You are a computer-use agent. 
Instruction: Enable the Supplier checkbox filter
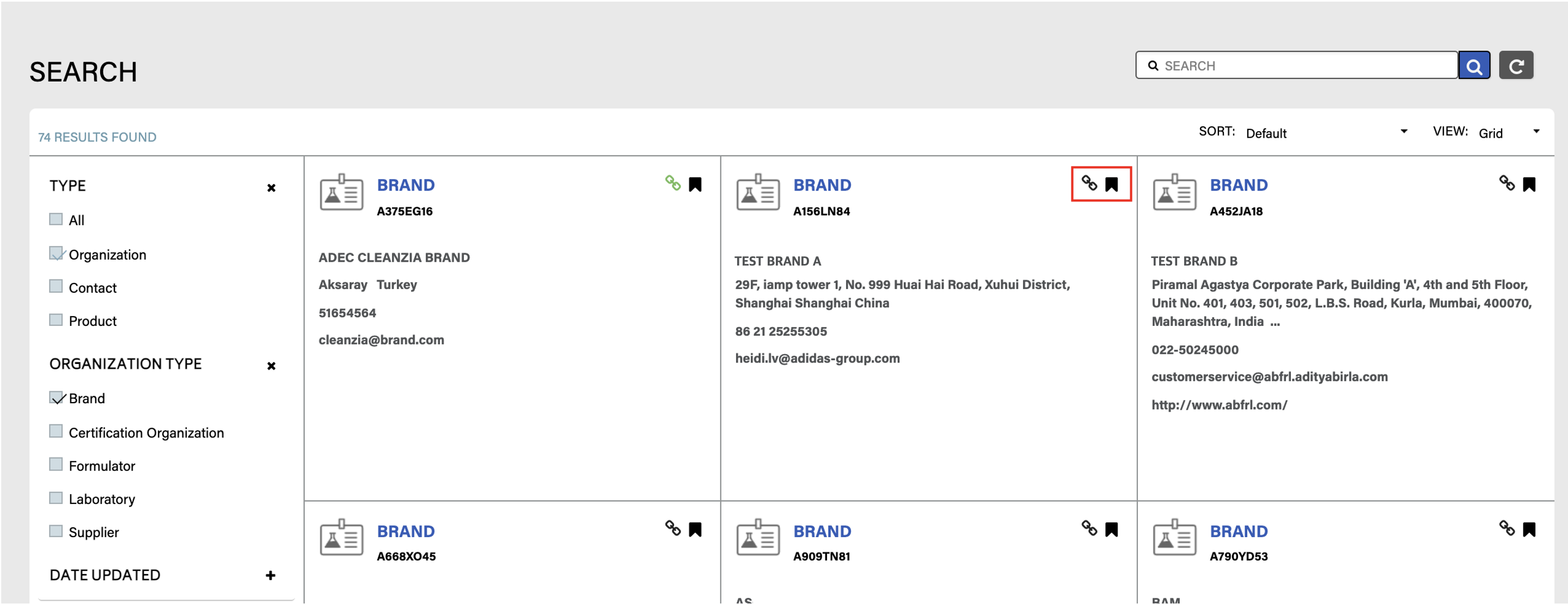pyautogui.click(x=56, y=531)
